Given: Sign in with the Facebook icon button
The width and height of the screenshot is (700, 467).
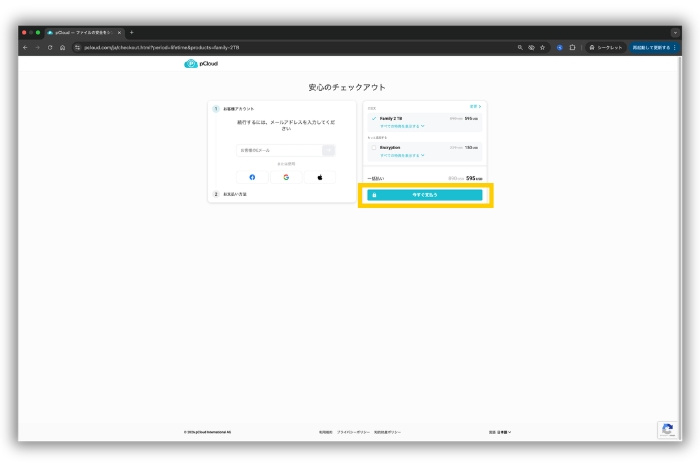Looking at the screenshot, I should (252, 177).
